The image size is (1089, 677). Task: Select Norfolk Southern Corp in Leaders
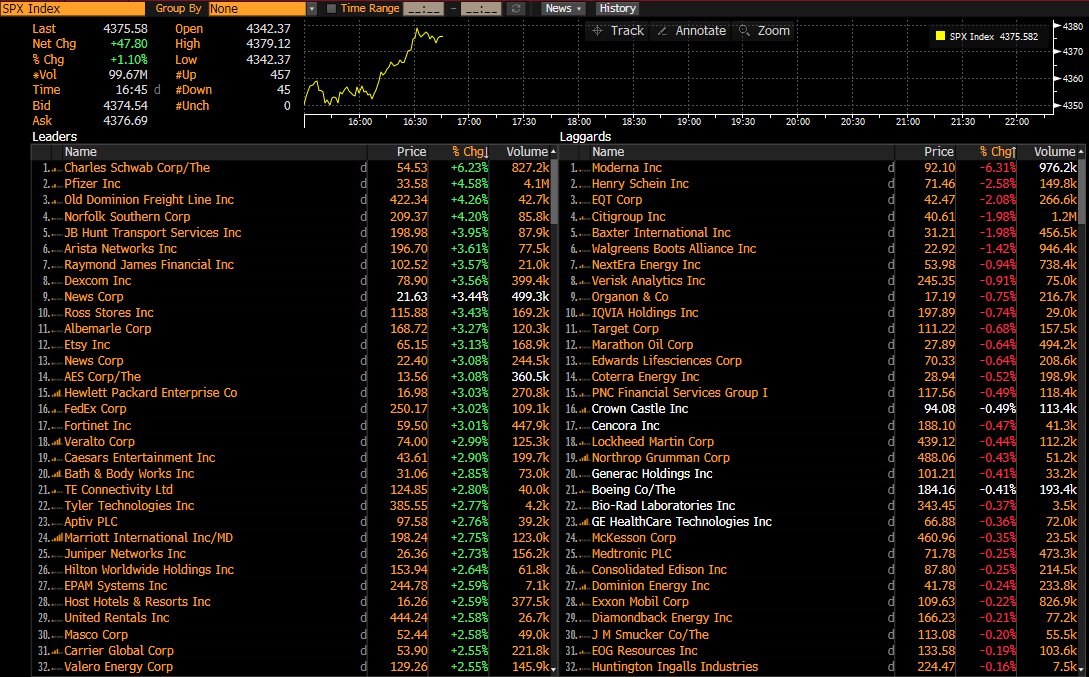127,217
